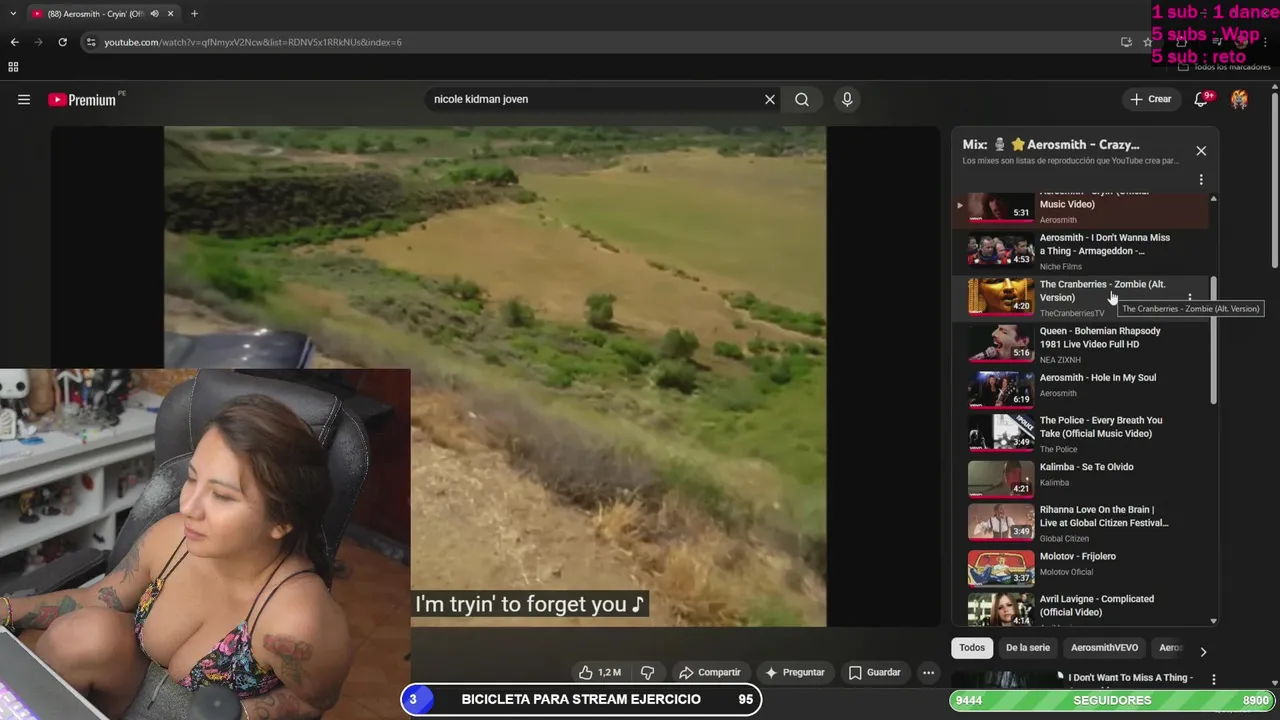Open browser apps grid shortcut
The image size is (1280, 720).
tap(13, 67)
